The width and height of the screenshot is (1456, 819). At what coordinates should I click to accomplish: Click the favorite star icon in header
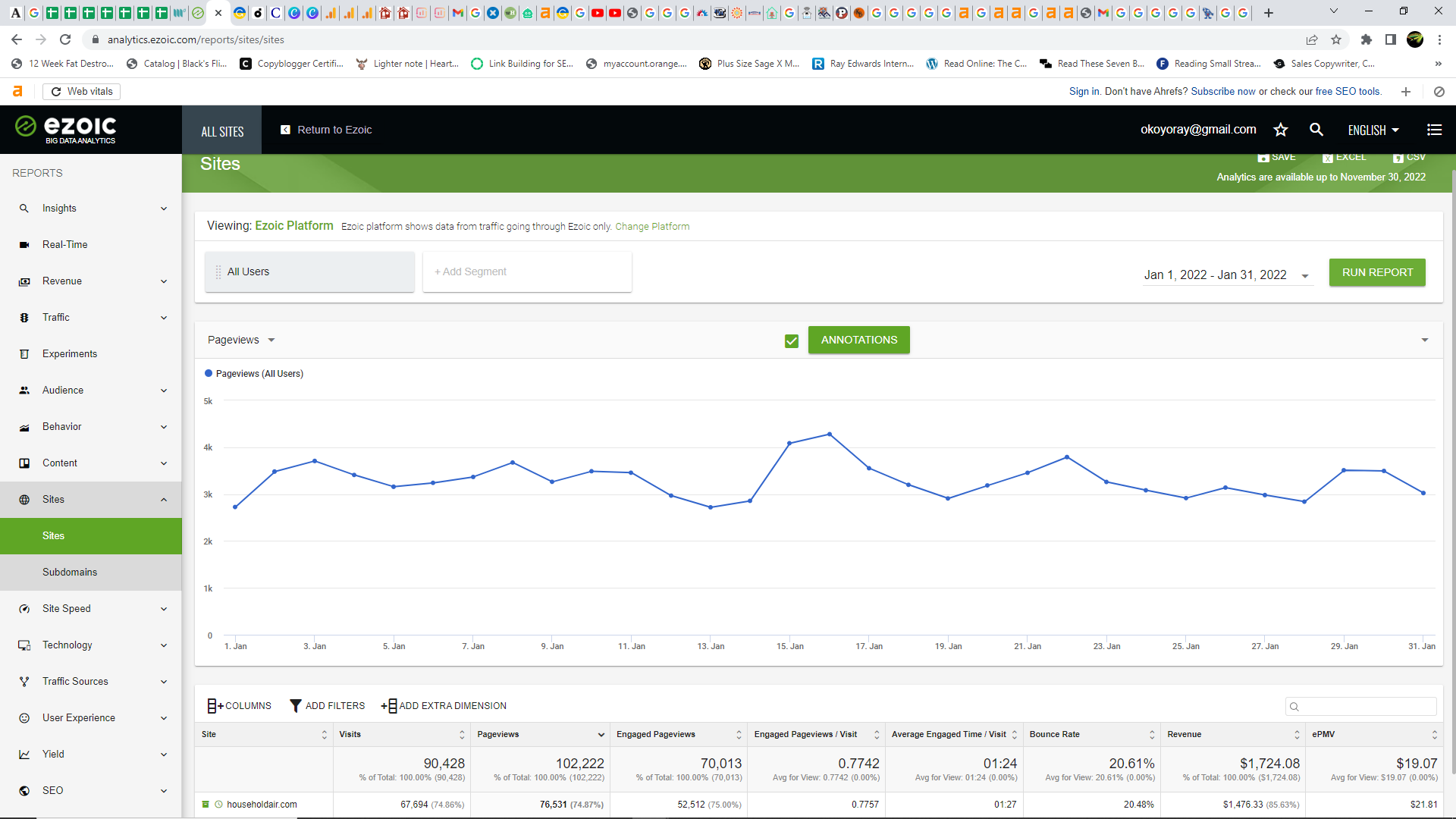pyautogui.click(x=1281, y=130)
